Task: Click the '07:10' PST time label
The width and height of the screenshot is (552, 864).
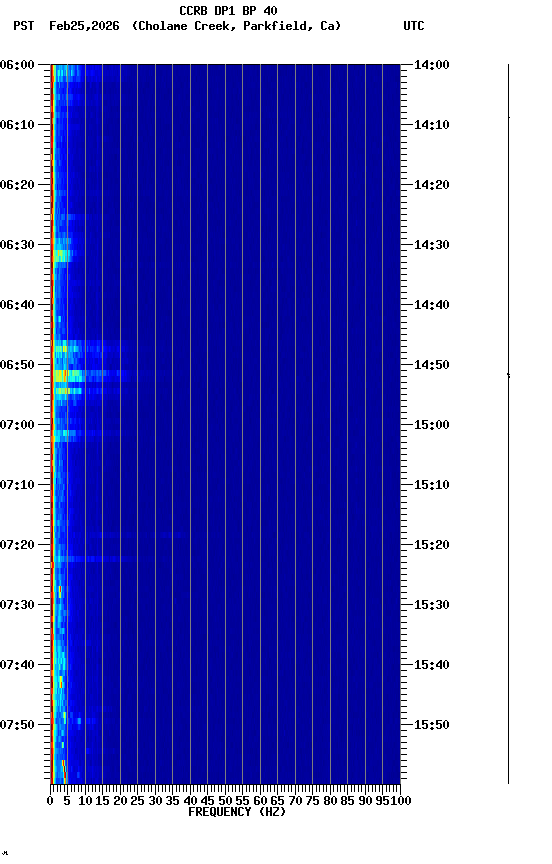Action: tap(17, 485)
